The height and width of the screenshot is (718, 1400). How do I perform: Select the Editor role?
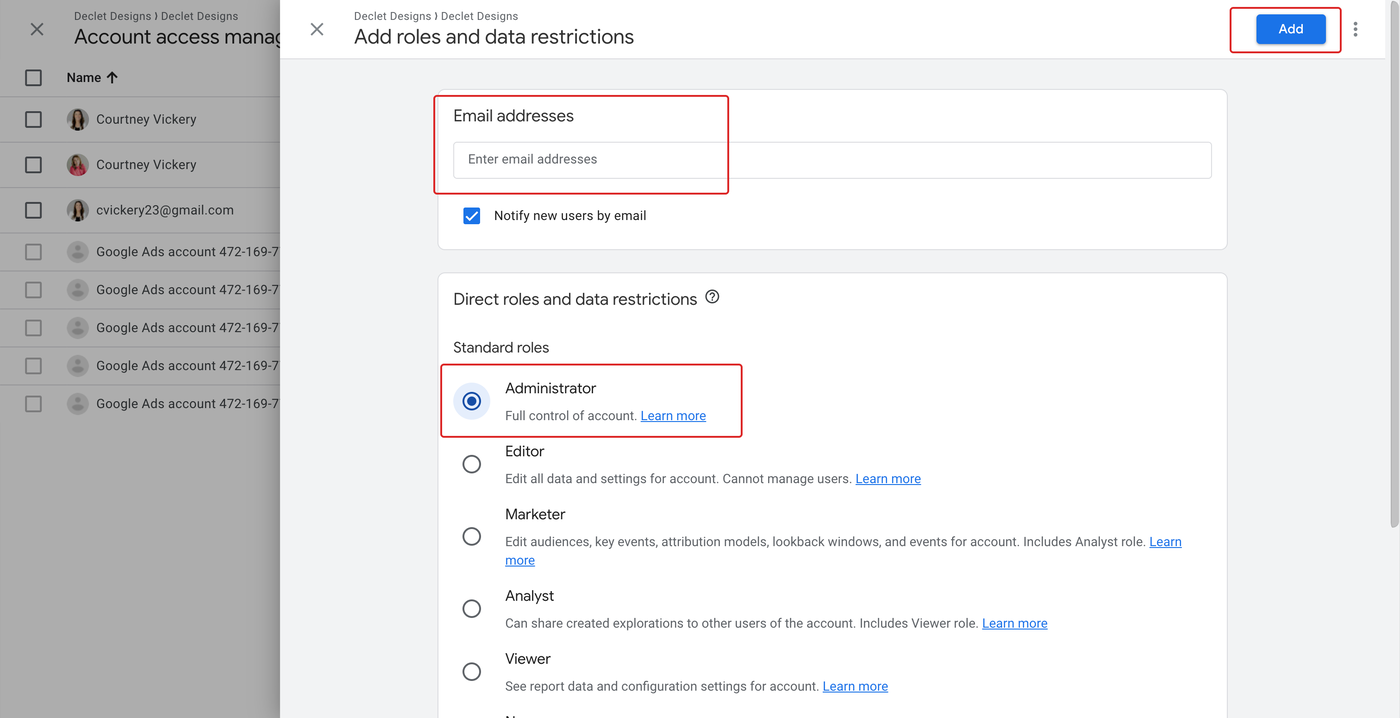click(472, 464)
